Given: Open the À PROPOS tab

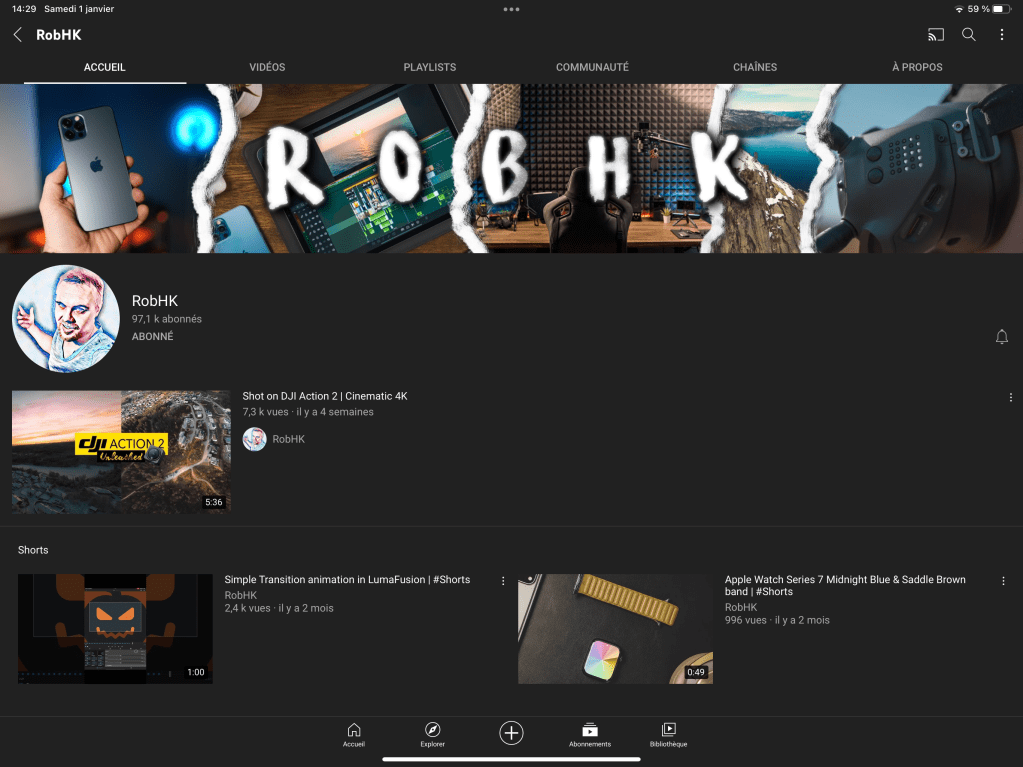Looking at the screenshot, I should [917, 67].
